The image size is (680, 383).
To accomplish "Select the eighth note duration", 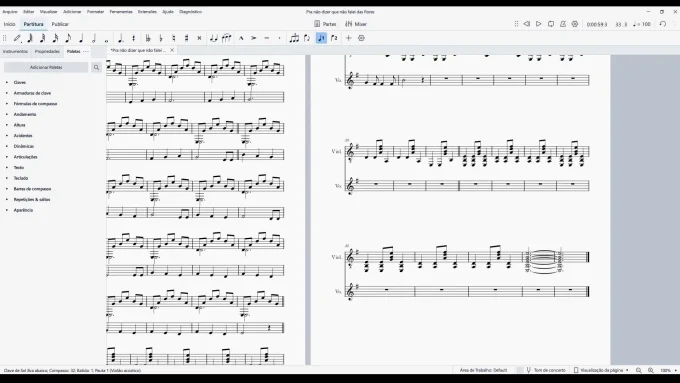I will pyautogui.click(x=68, y=38).
